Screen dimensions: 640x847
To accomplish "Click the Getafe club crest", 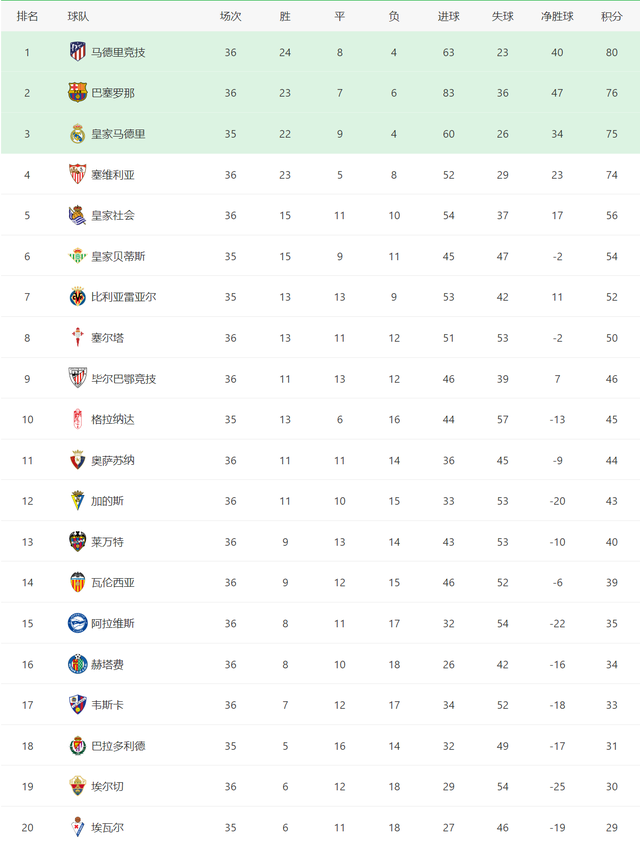I will pos(78,664).
